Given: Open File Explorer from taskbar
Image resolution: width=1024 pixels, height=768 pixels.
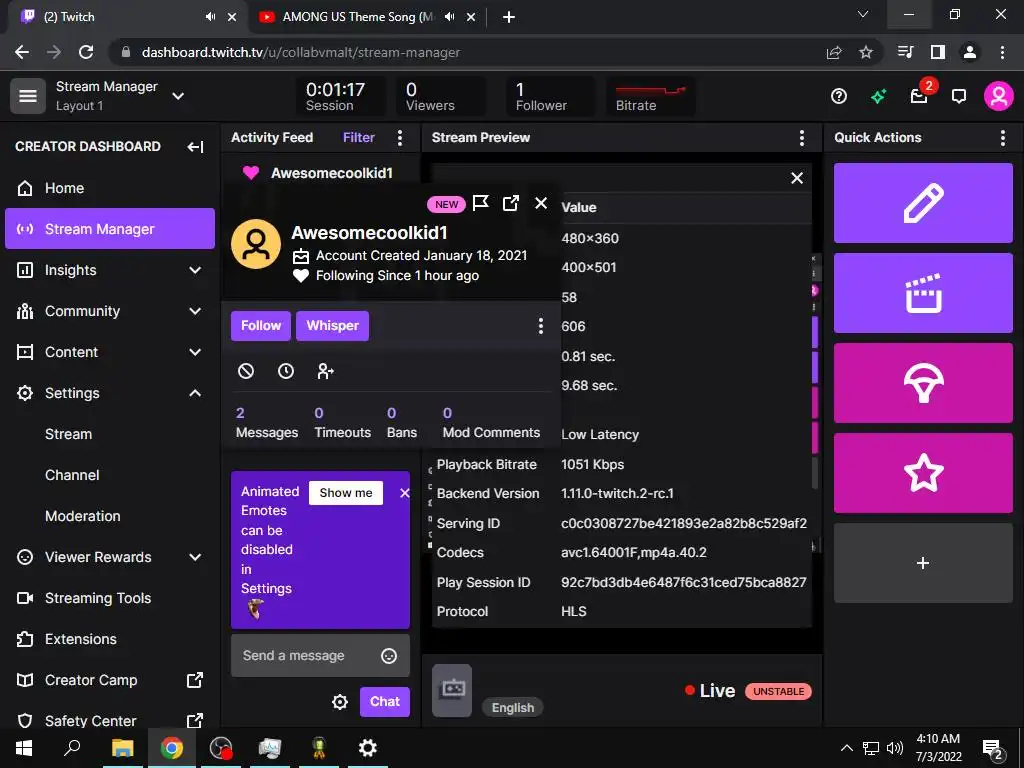Looking at the screenshot, I should [x=122, y=748].
